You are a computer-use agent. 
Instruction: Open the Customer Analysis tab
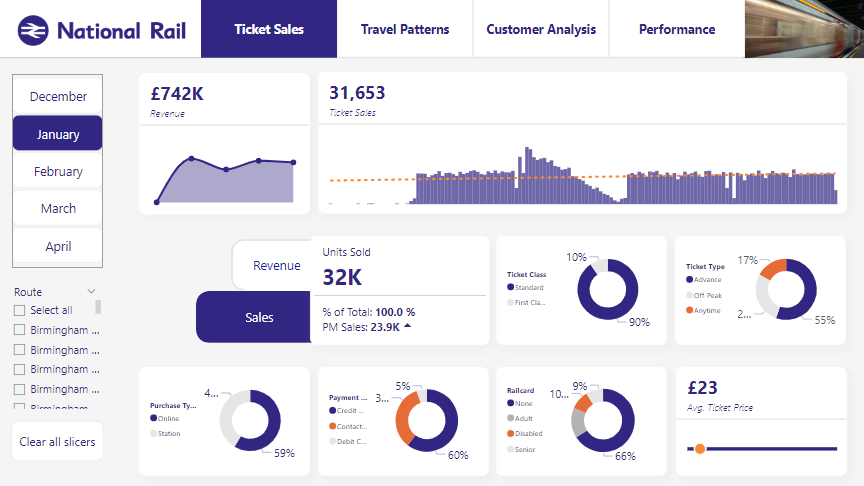click(541, 29)
